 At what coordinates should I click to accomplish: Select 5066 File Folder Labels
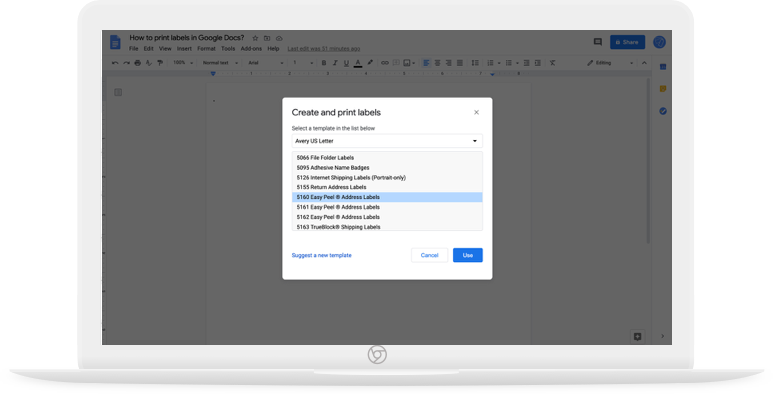pyautogui.click(x=387, y=158)
